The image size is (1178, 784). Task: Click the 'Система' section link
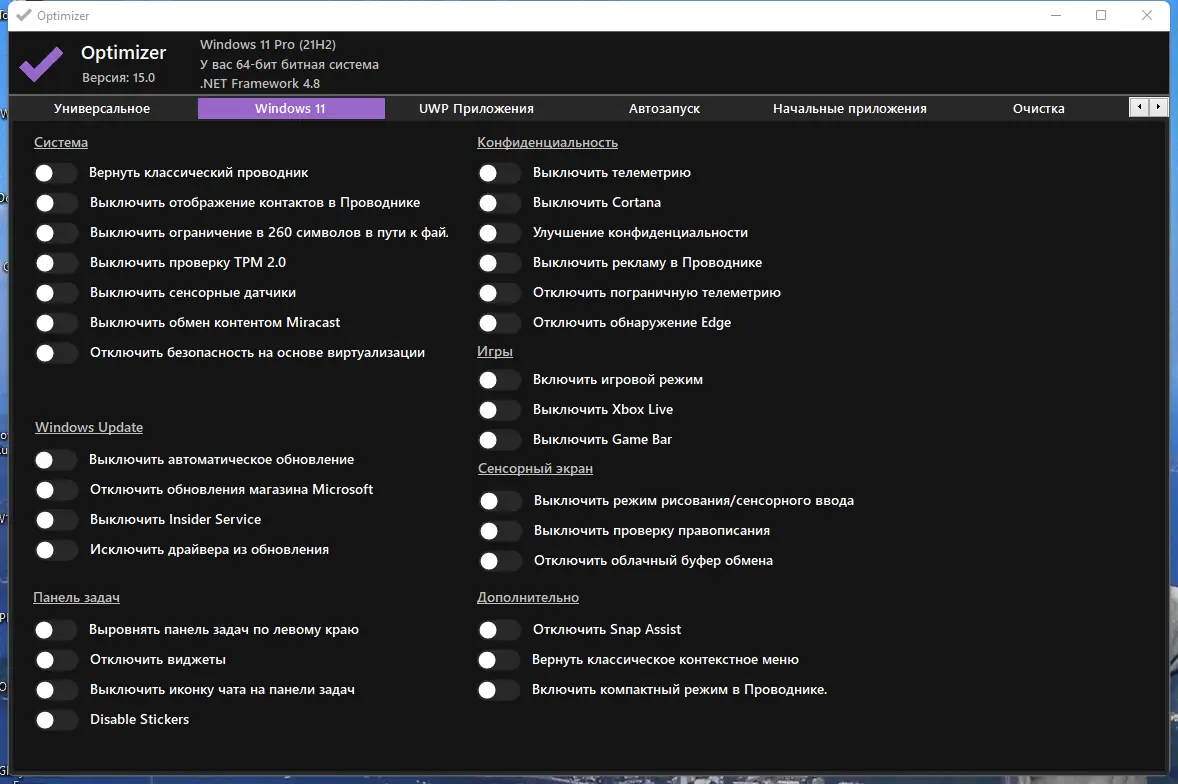(x=61, y=142)
